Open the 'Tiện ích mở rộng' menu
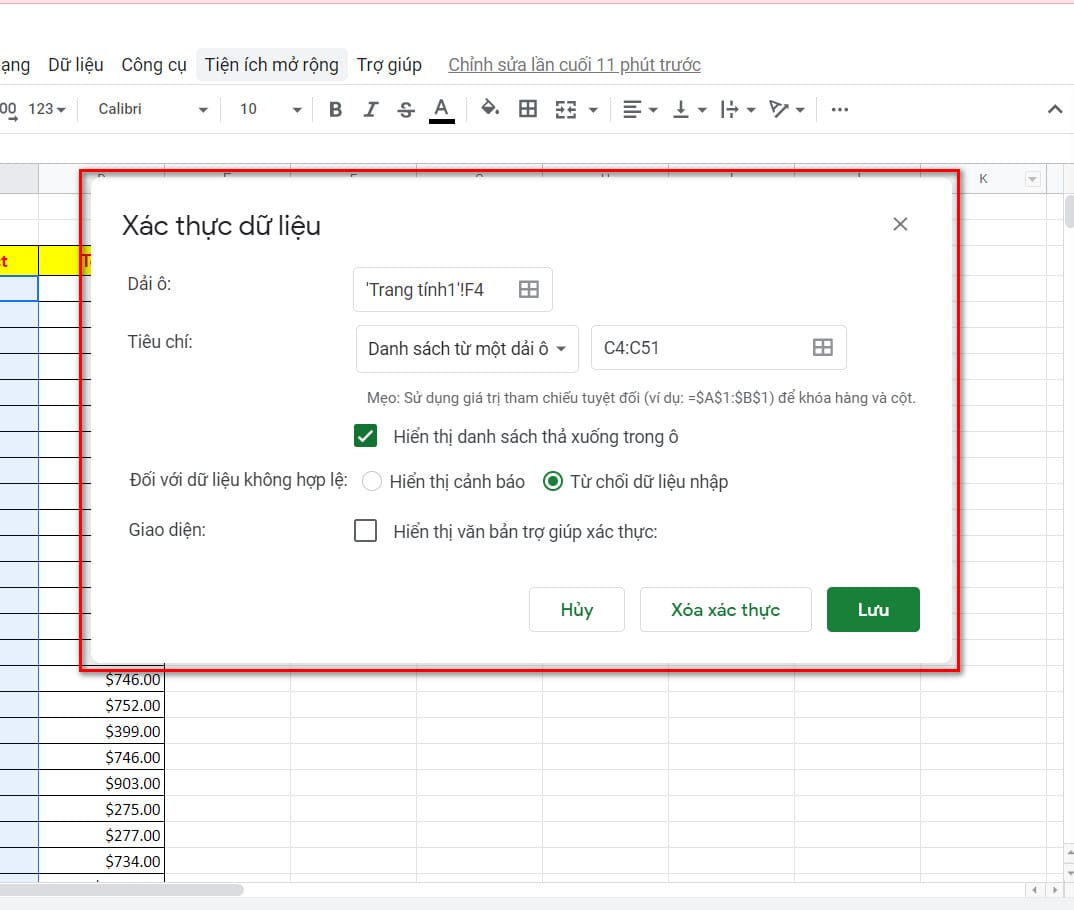 271,64
